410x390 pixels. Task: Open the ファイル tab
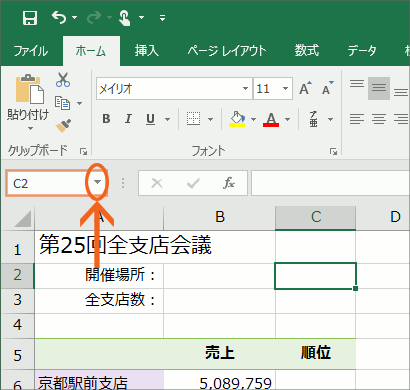pyautogui.click(x=31, y=51)
